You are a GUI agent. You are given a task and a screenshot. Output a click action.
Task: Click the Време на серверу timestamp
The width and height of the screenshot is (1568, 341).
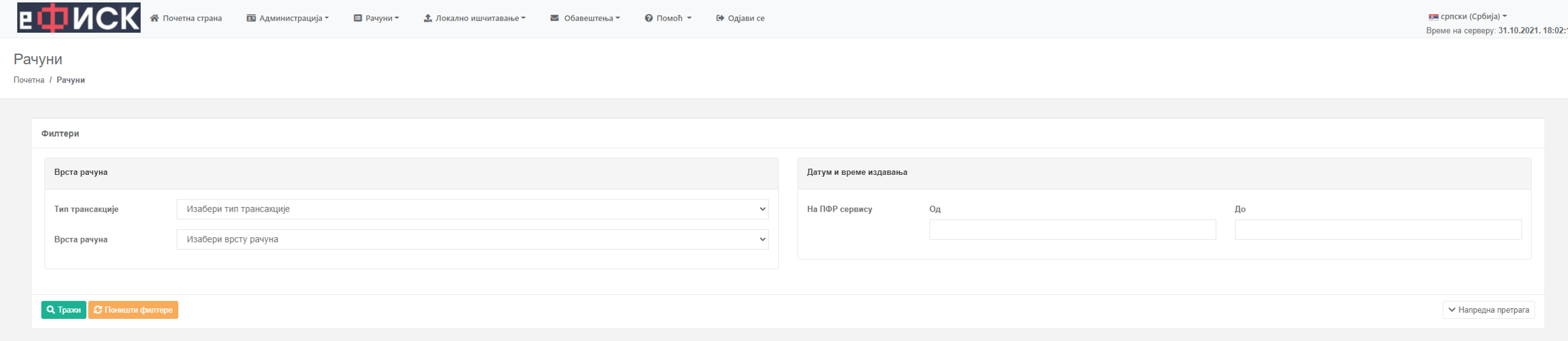[x=1496, y=31]
